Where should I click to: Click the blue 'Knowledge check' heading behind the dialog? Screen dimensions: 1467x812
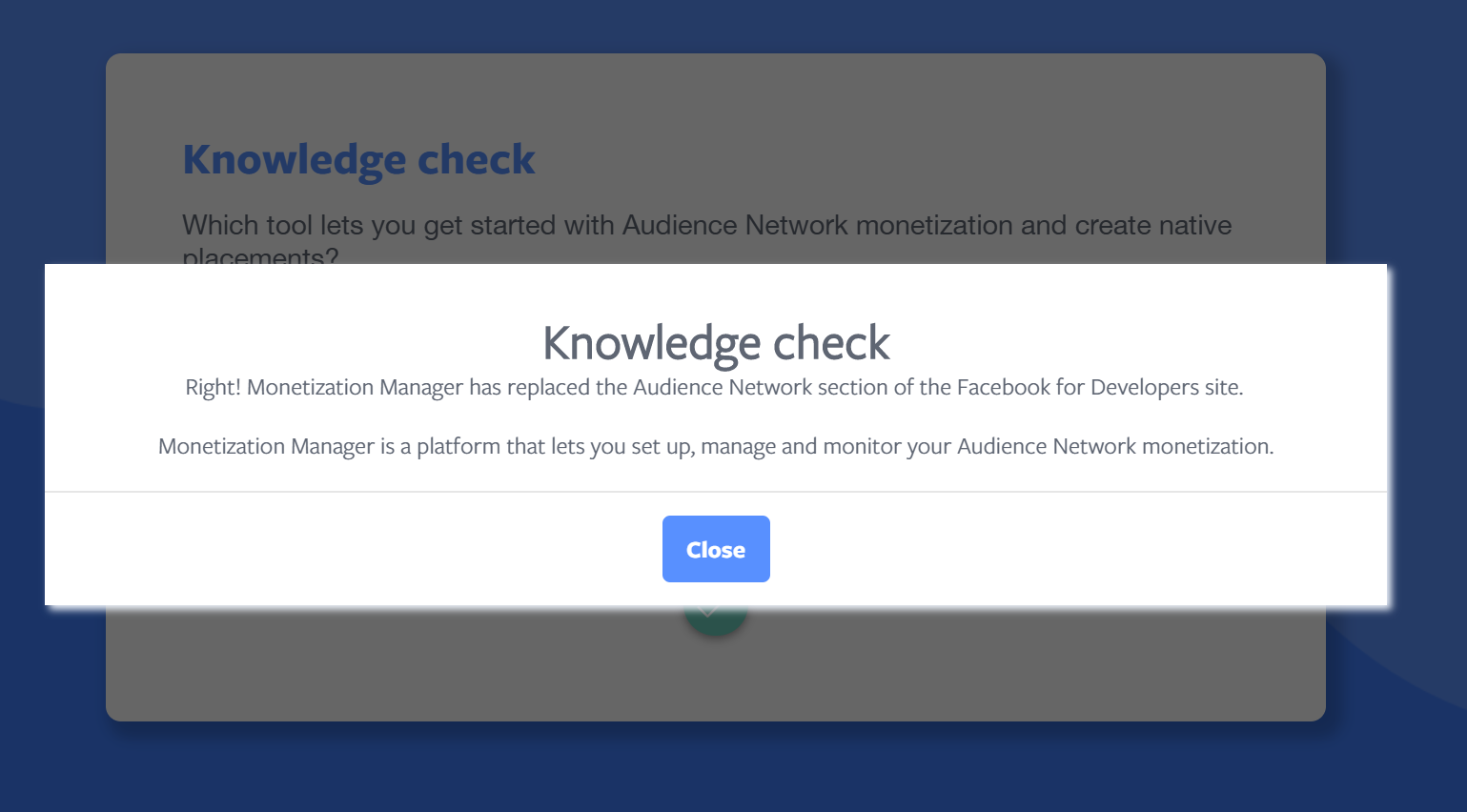tap(359, 159)
